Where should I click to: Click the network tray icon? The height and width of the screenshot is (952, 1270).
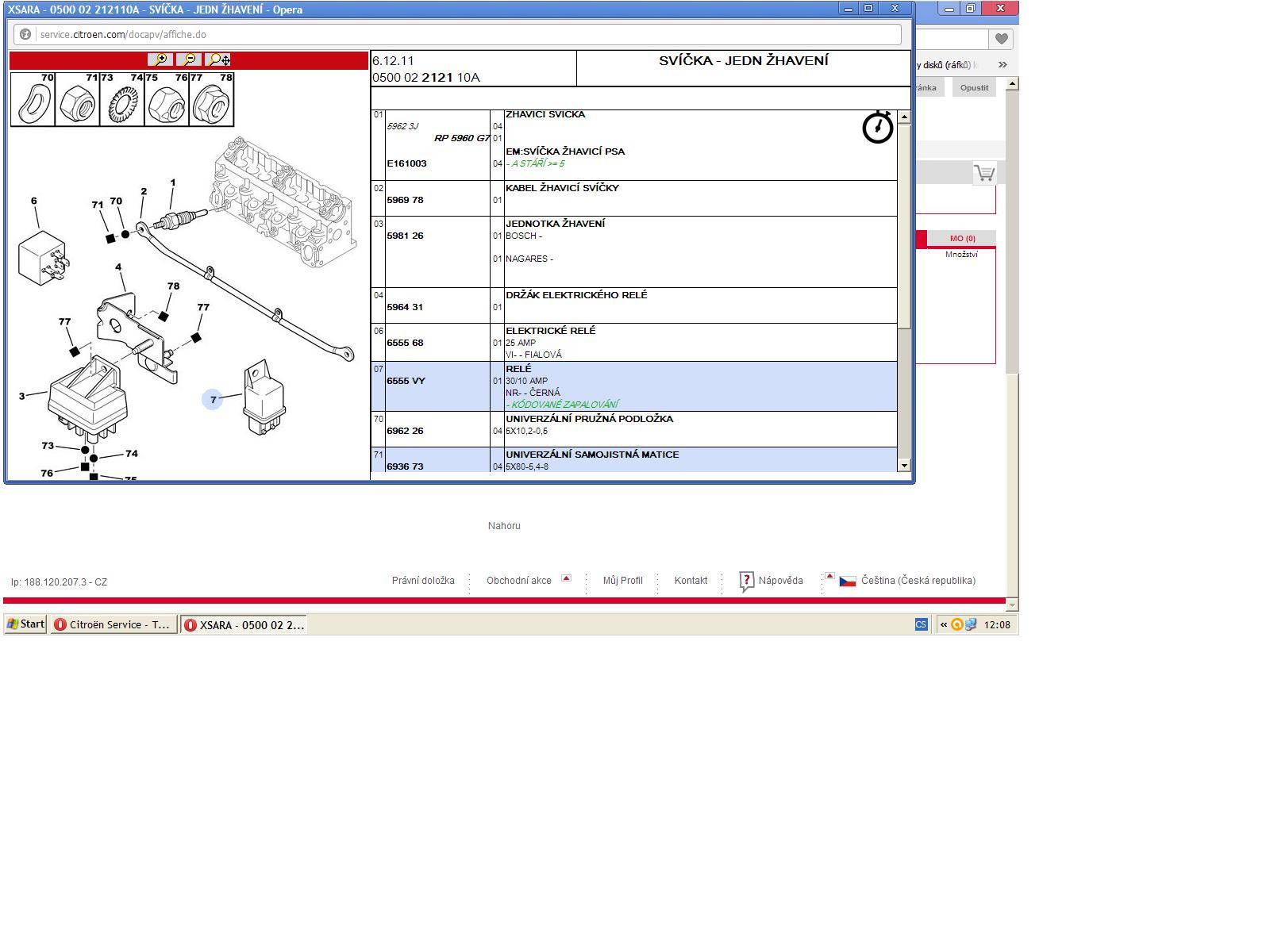tap(971, 624)
